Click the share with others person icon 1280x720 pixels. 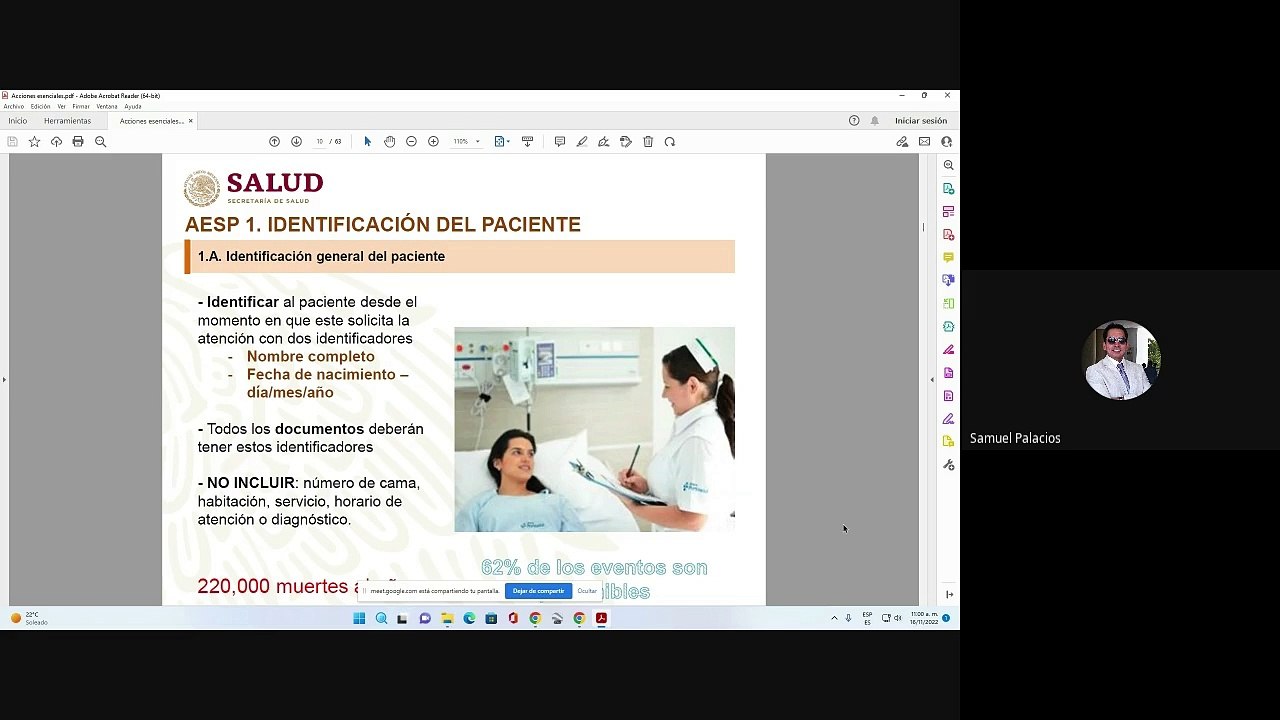pyautogui.click(x=946, y=142)
